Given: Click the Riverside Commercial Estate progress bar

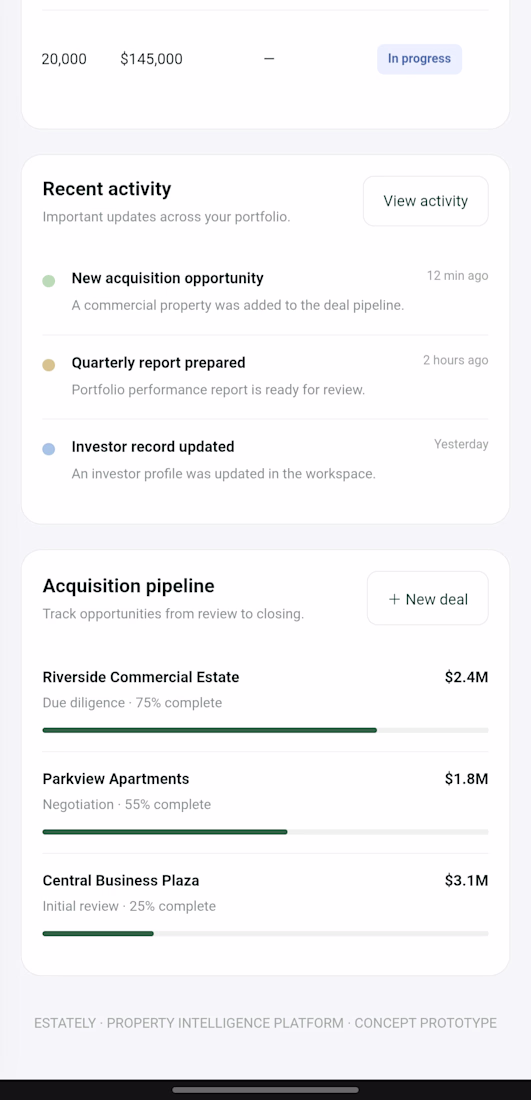Looking at the screenshot, I should pyautogui.click(x=265, y=730).
